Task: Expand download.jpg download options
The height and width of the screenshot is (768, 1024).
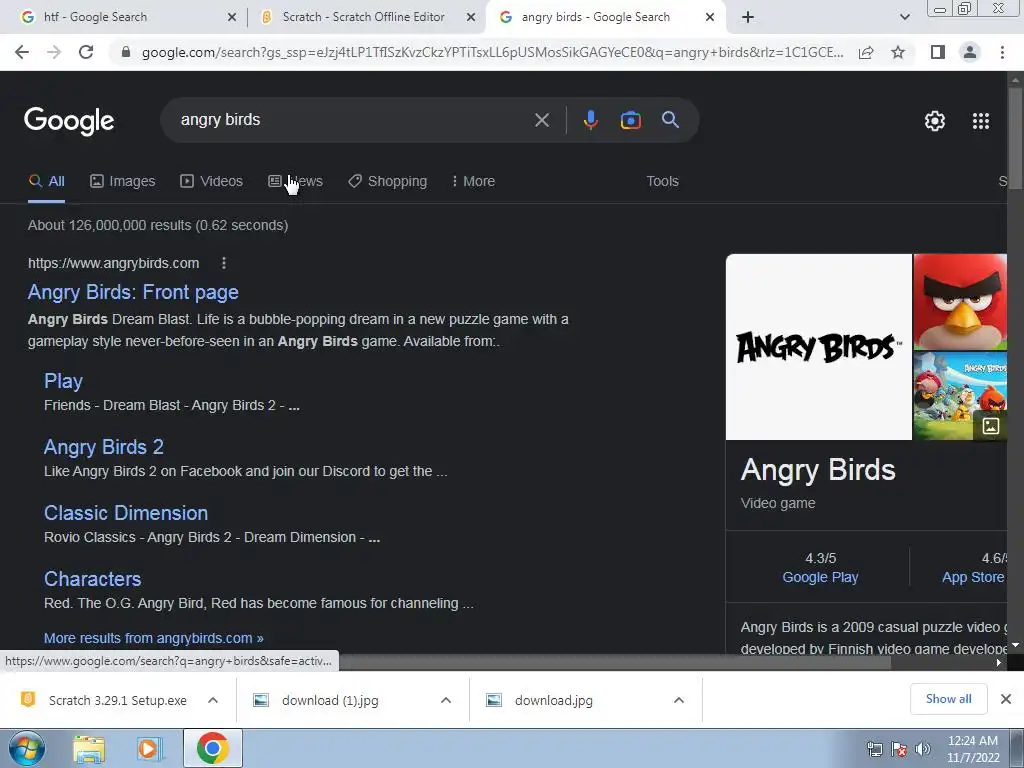Action: [x=679, y=700]
